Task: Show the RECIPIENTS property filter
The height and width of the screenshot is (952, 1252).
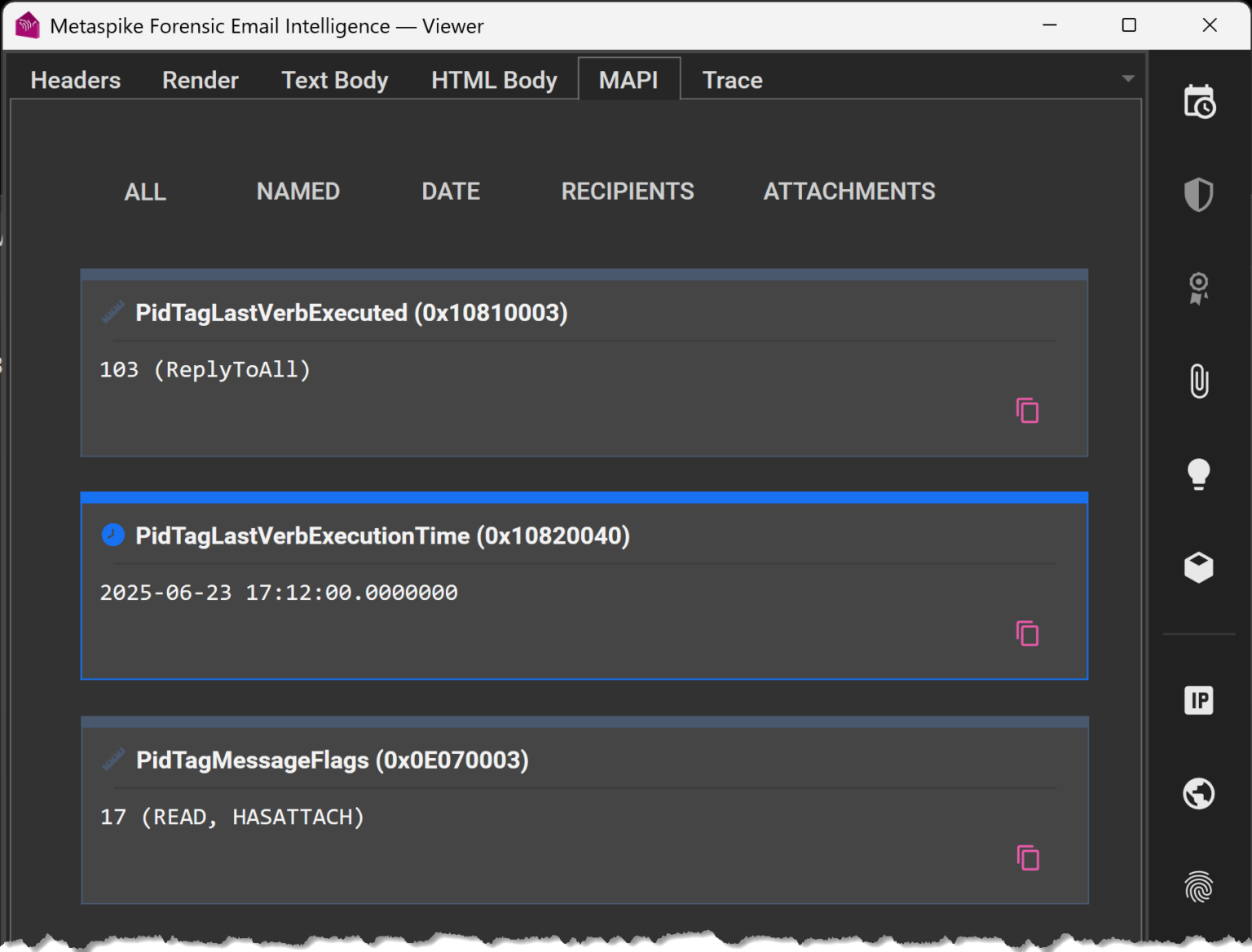Action: 628,192
